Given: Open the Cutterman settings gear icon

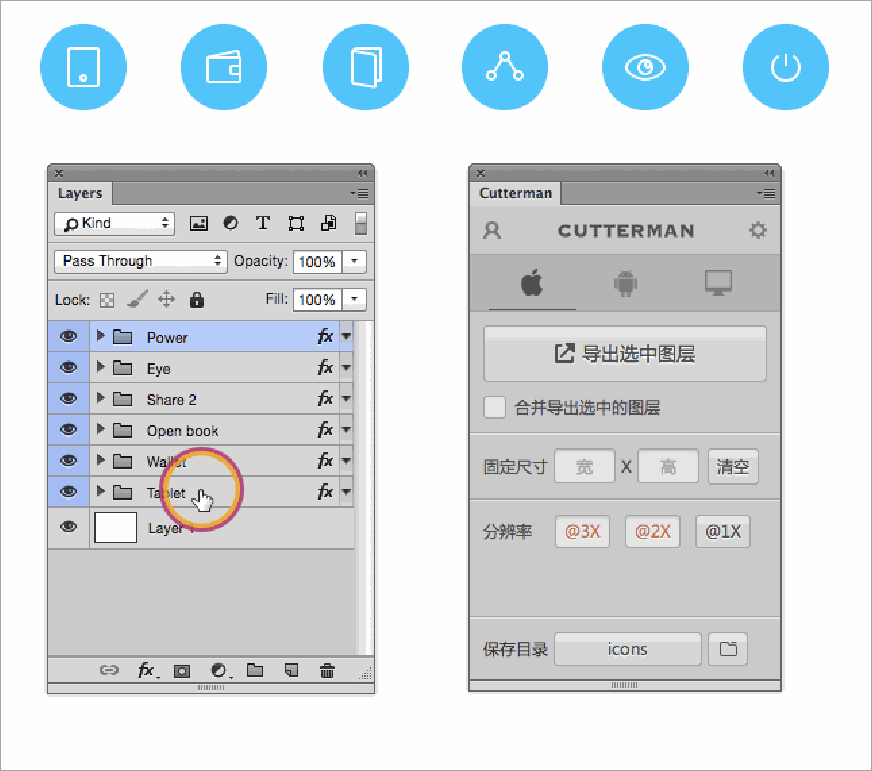Looking at the screenshot, I should 758,230.
